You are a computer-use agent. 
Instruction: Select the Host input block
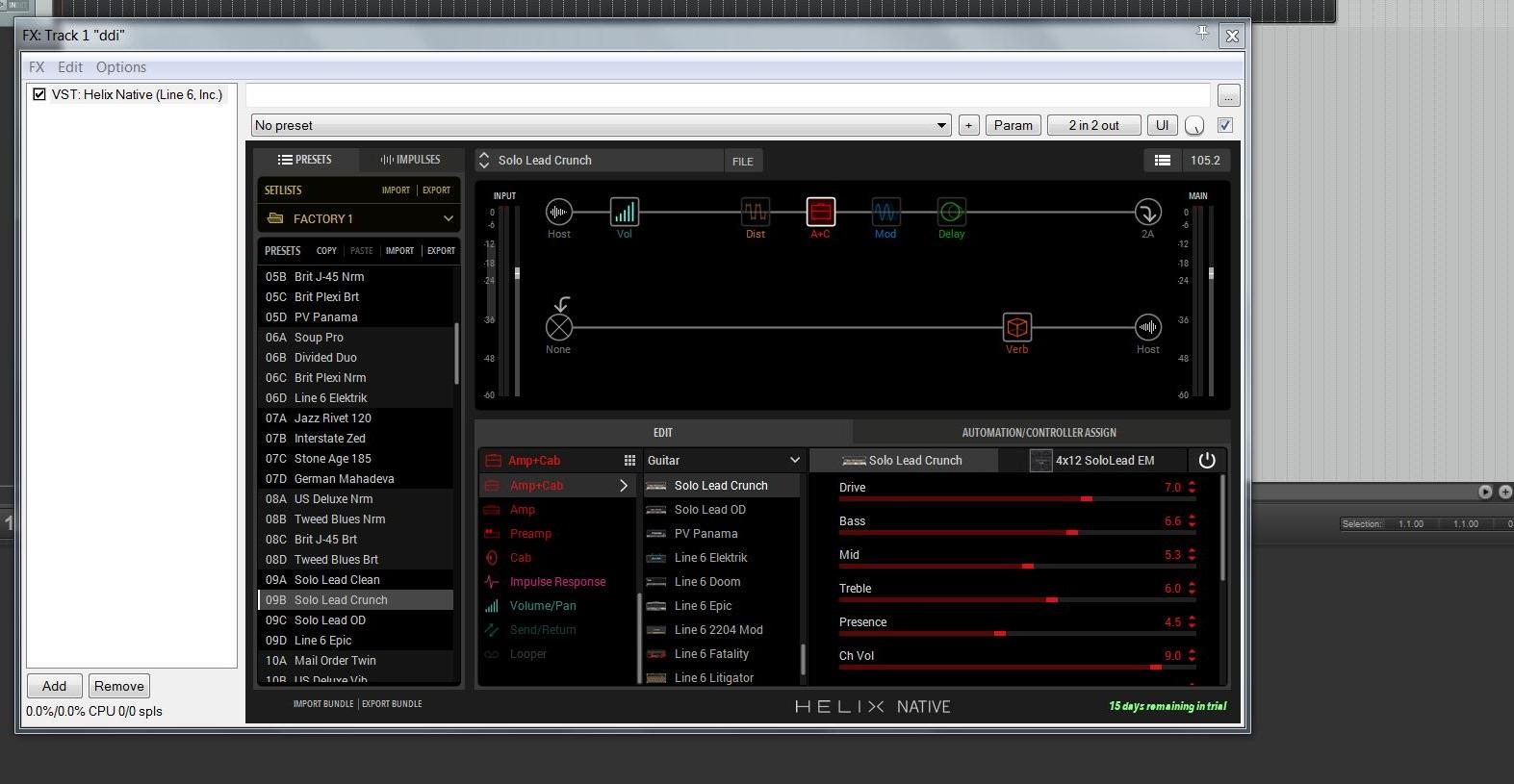click(558, 212)
